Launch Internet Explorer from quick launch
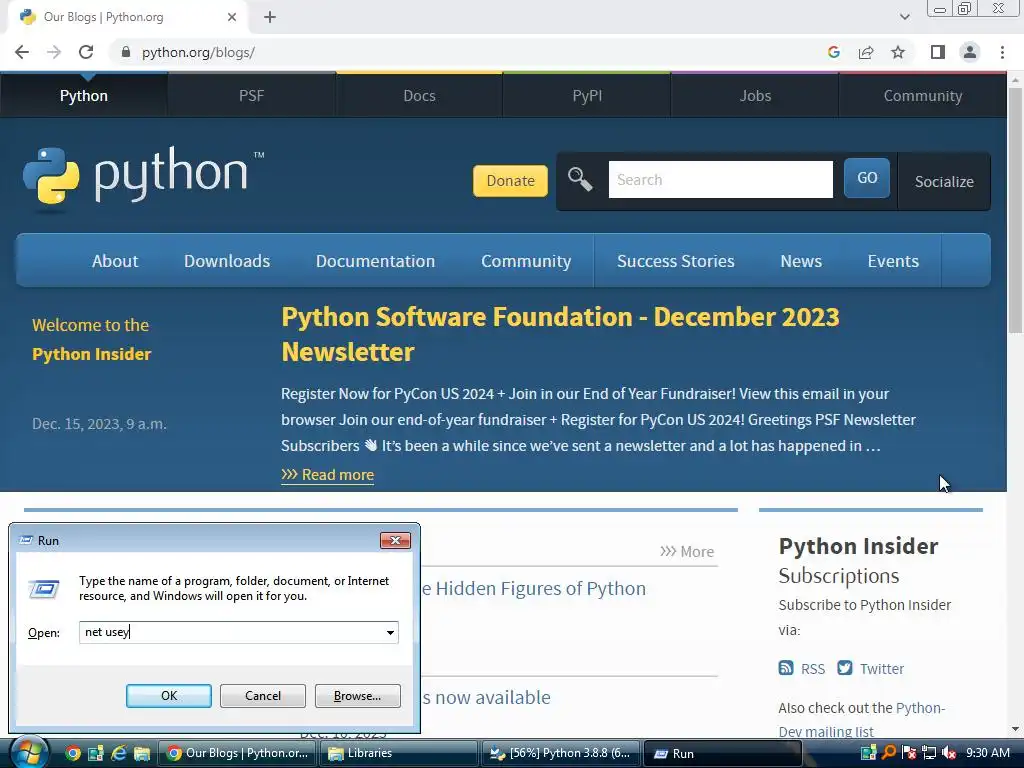This screenshot has width=1024, height=768. coord(118,754)
